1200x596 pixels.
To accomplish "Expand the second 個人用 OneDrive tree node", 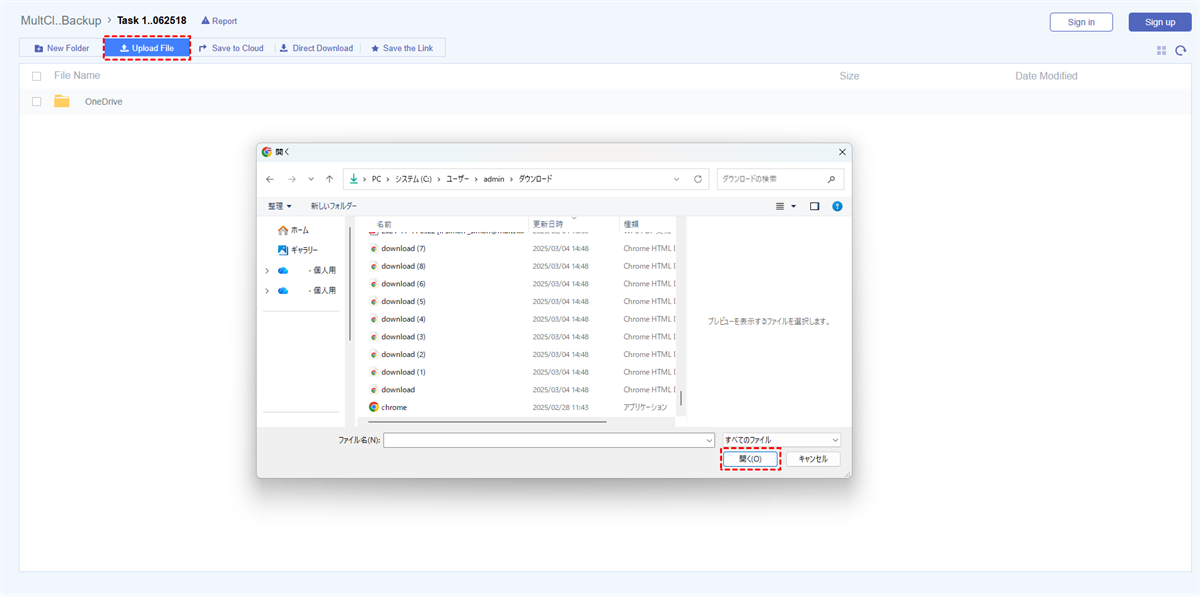I will pyautogui.click(x=267, y=290).
